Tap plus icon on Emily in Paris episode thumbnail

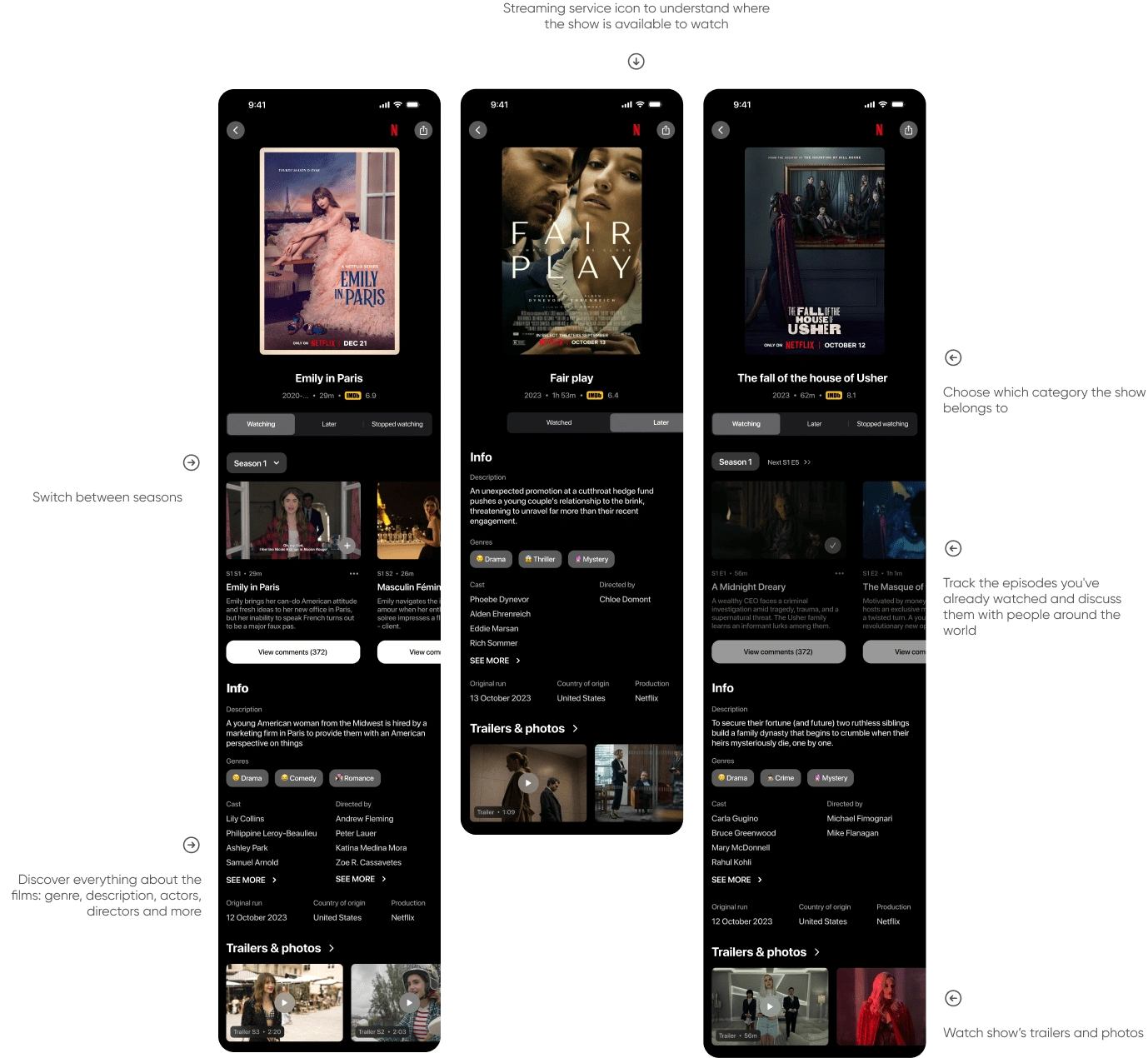347,546
